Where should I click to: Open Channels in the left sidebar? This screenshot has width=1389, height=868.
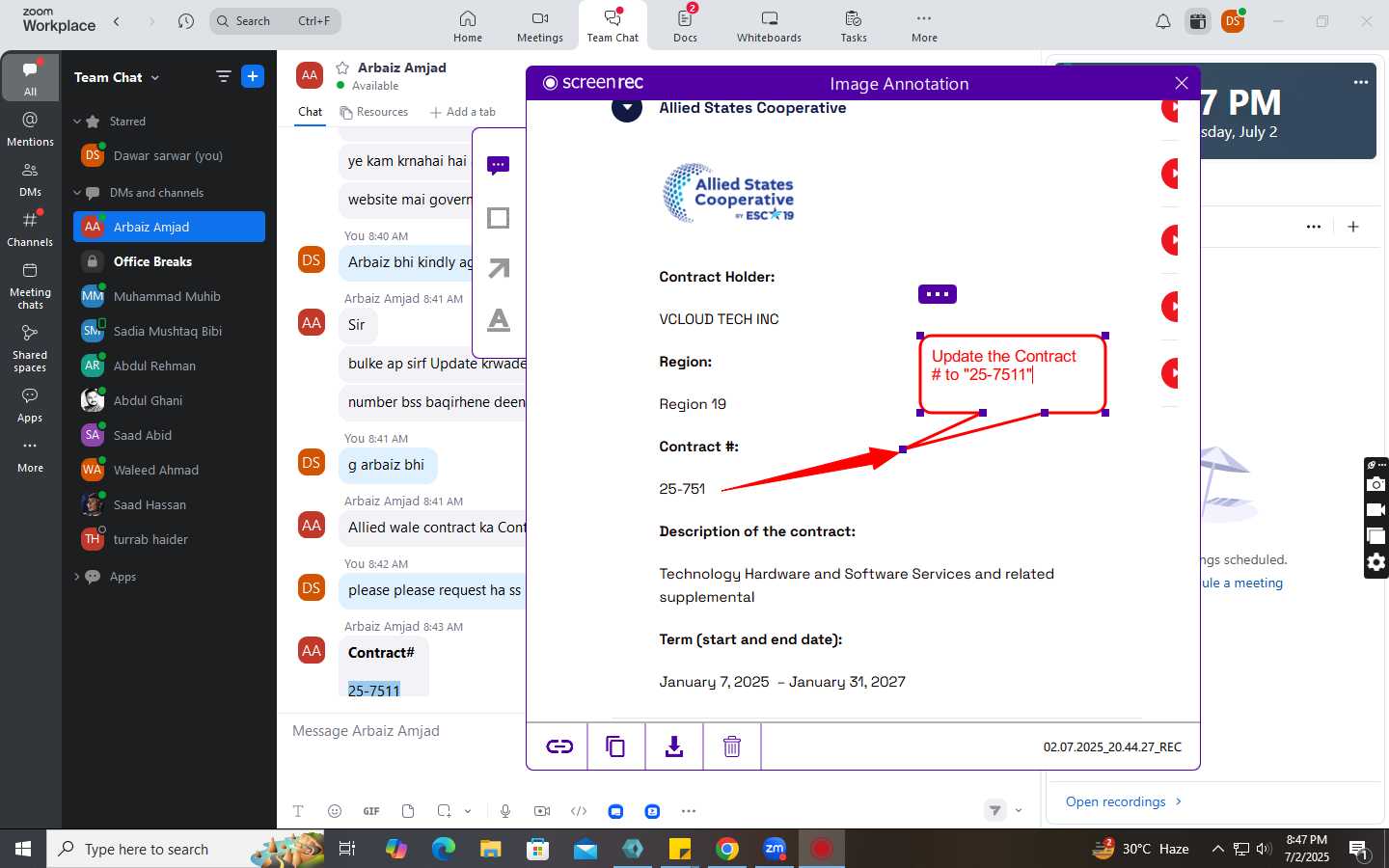30,230
